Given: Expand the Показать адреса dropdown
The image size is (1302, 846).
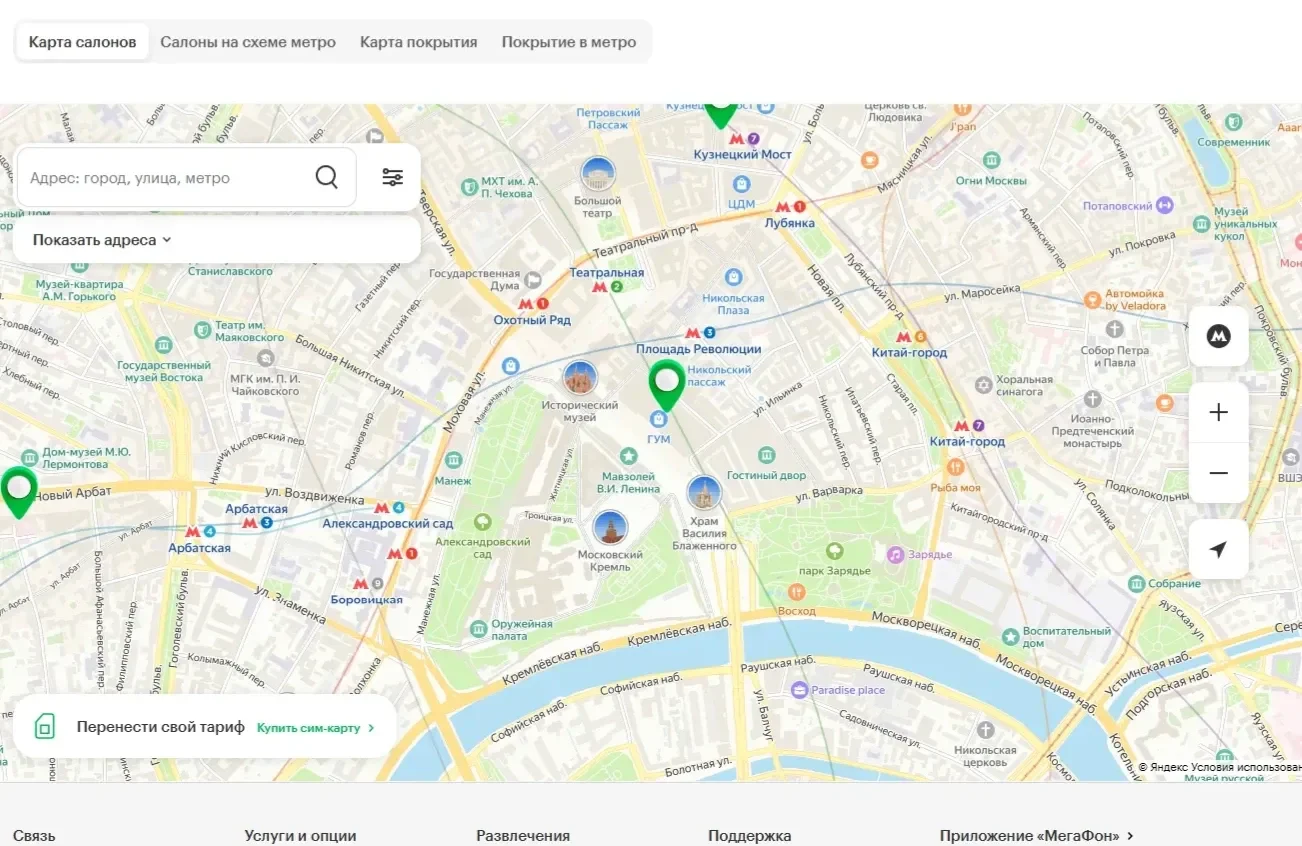Looking at the screenshot, I should tap(103, 240).
